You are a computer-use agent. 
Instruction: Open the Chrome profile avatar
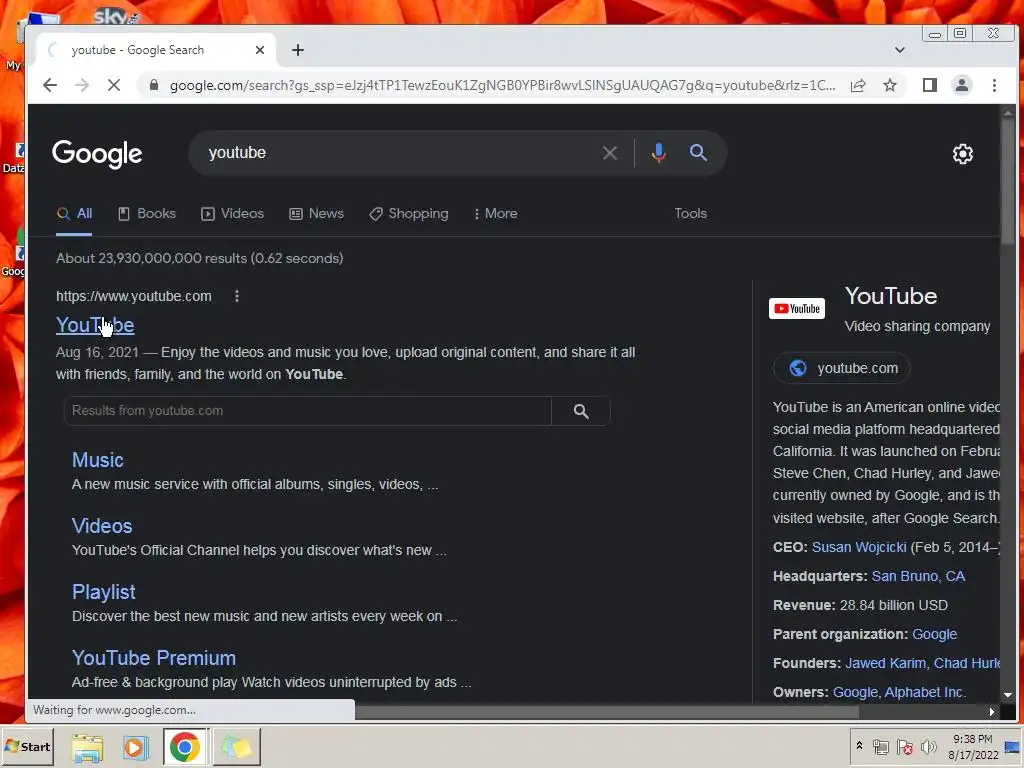click(x=962, y=85)
